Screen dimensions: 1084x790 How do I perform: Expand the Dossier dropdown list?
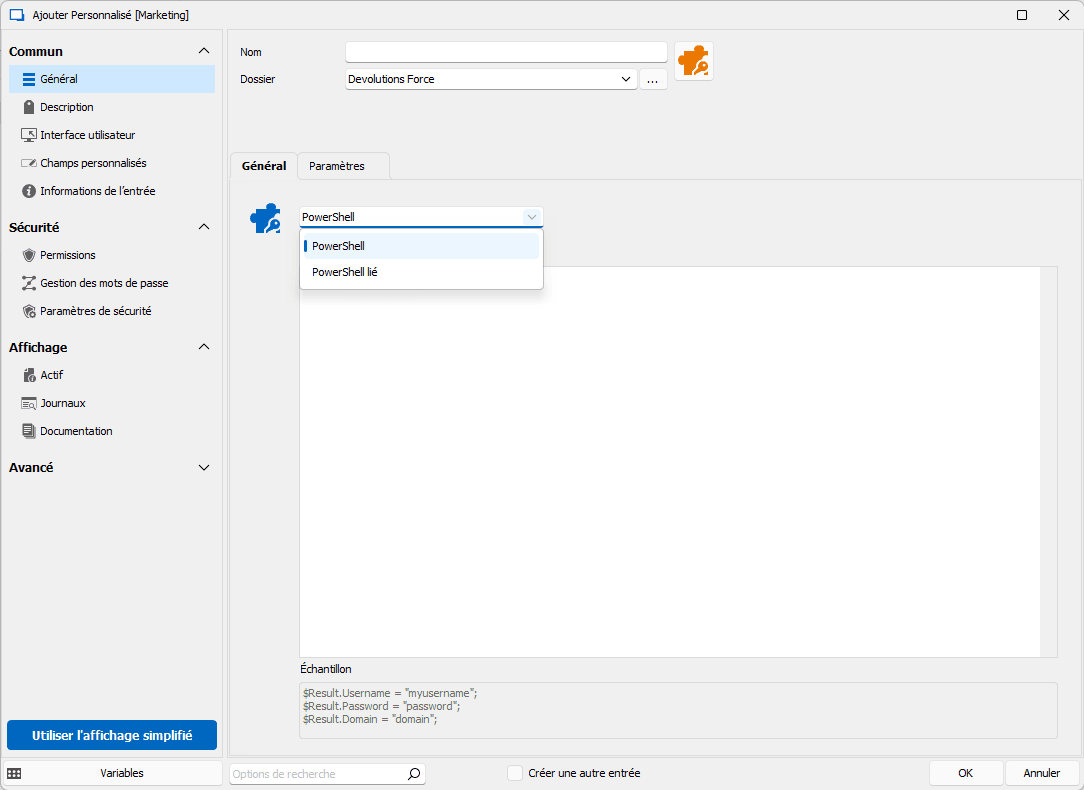pos(626,79)
